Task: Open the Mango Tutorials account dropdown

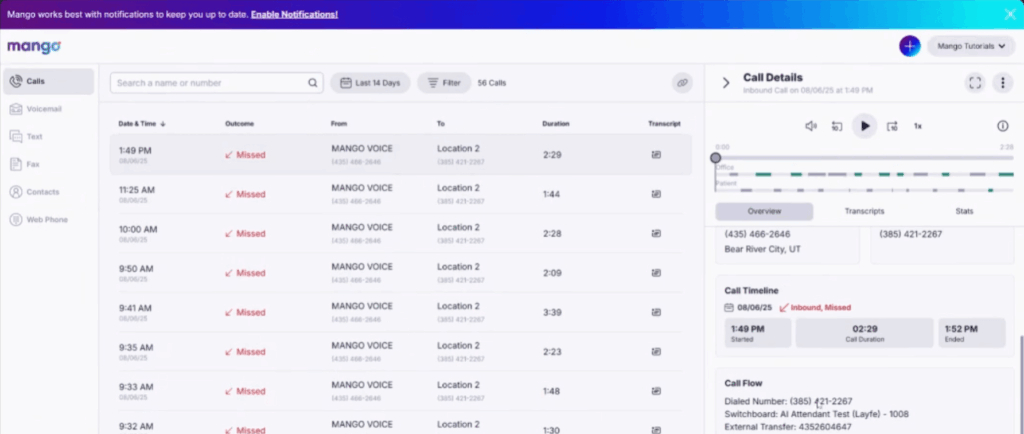Action: coord(971,46)
